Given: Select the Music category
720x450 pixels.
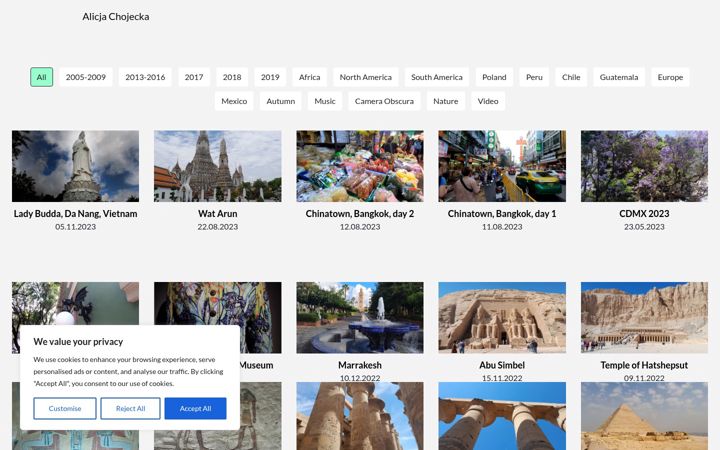Looking at the screenshot, I should click(325, 101).
